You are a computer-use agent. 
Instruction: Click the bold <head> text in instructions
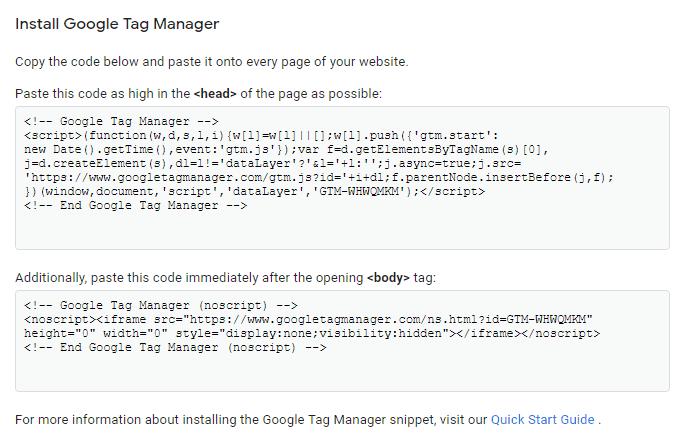point(214,93)
